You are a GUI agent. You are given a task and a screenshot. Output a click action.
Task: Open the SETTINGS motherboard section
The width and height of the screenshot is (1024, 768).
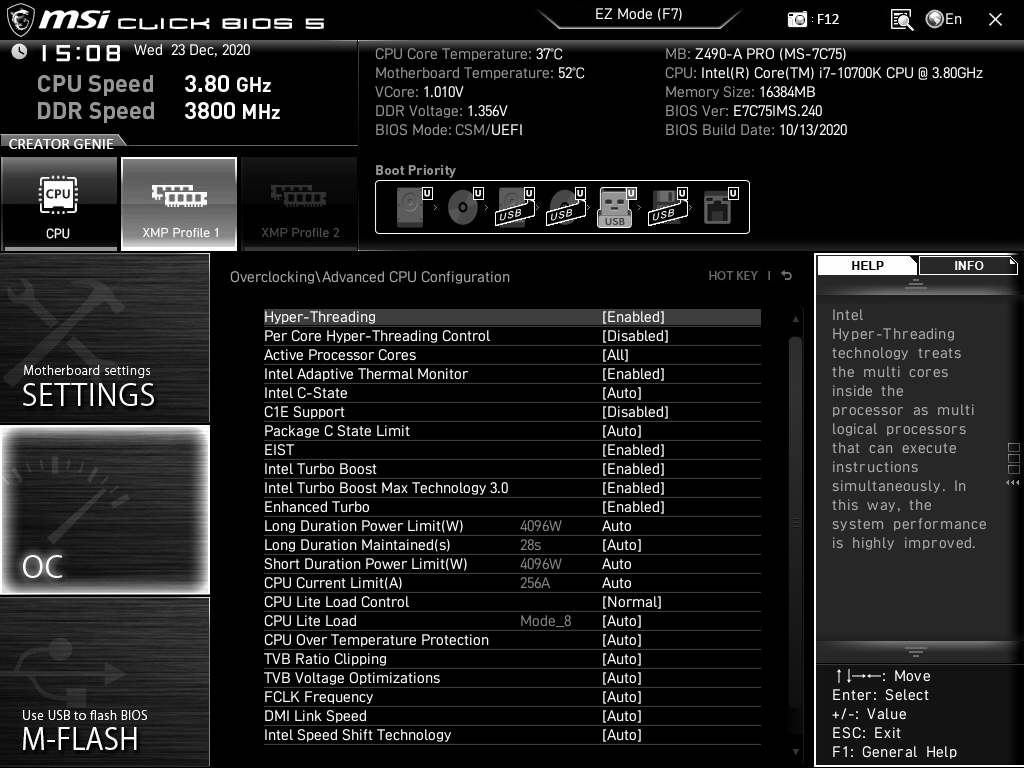point(104,338)
